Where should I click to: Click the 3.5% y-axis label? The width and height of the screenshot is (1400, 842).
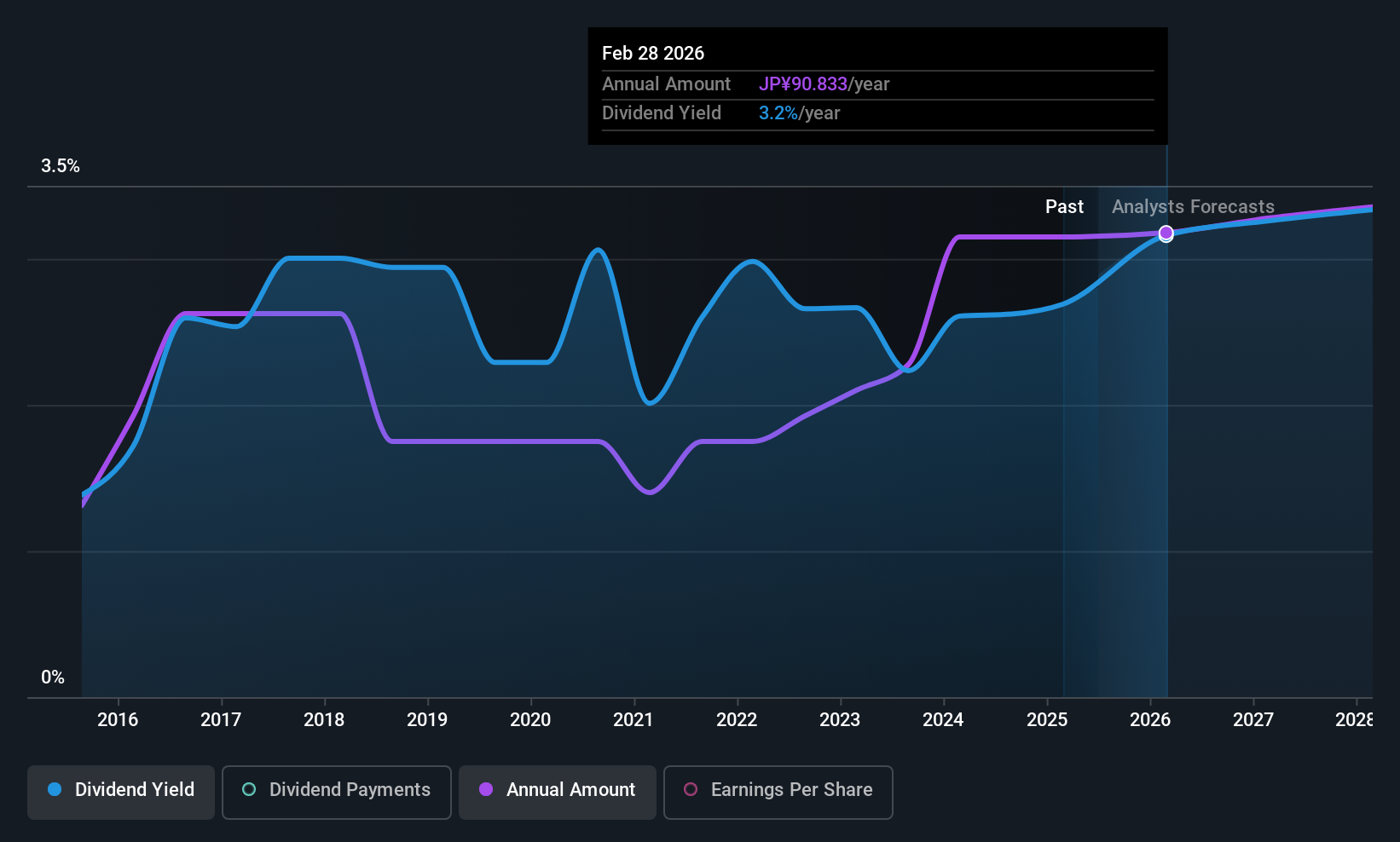pos(61,166)
